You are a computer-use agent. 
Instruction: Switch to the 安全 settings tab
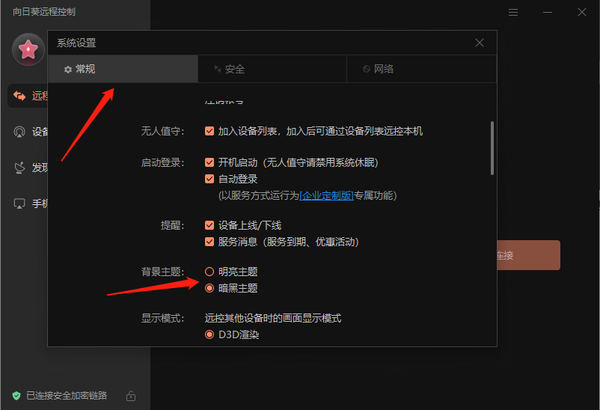click(272, 69)
